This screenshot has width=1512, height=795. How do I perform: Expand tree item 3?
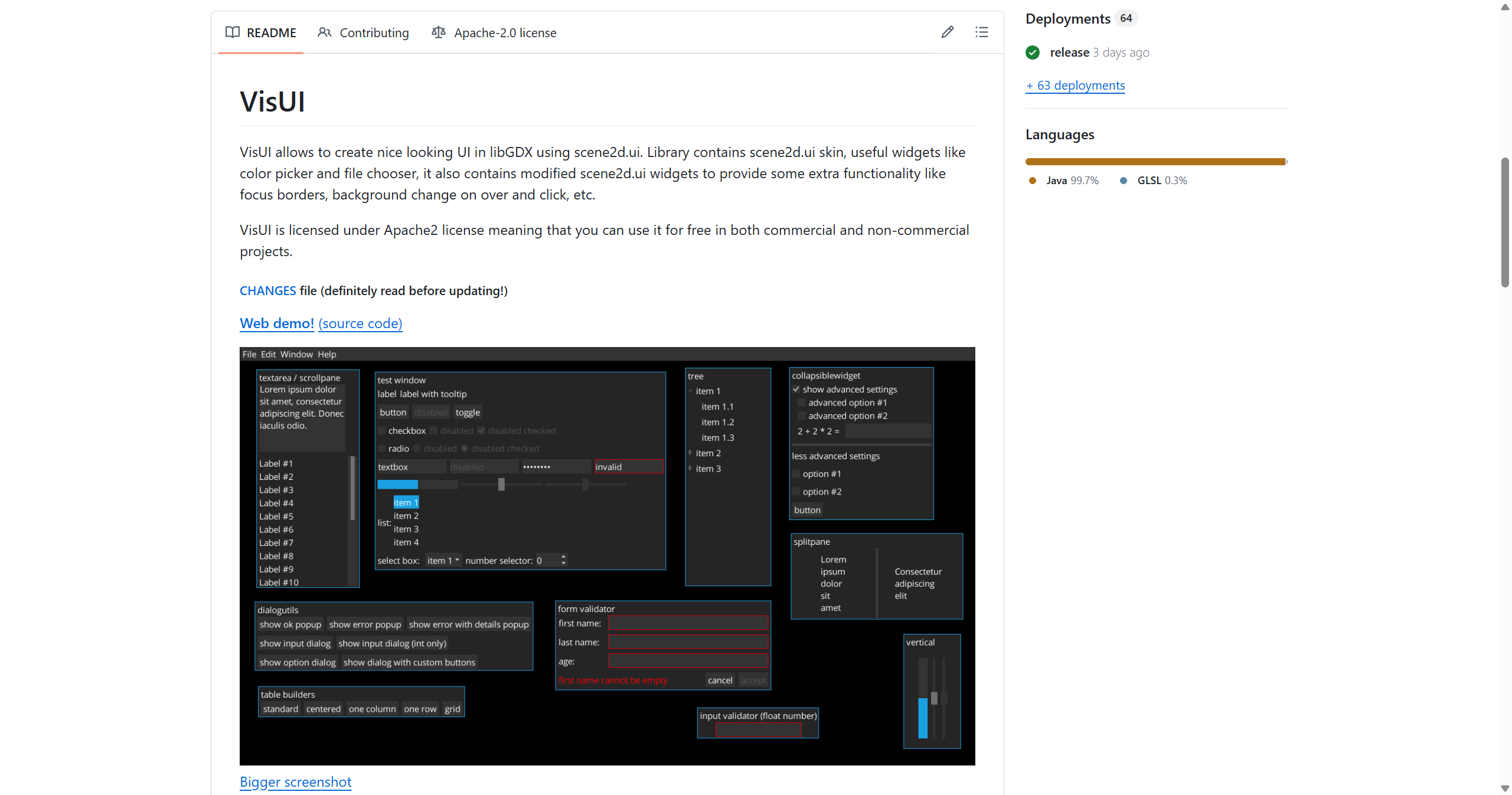690,468
